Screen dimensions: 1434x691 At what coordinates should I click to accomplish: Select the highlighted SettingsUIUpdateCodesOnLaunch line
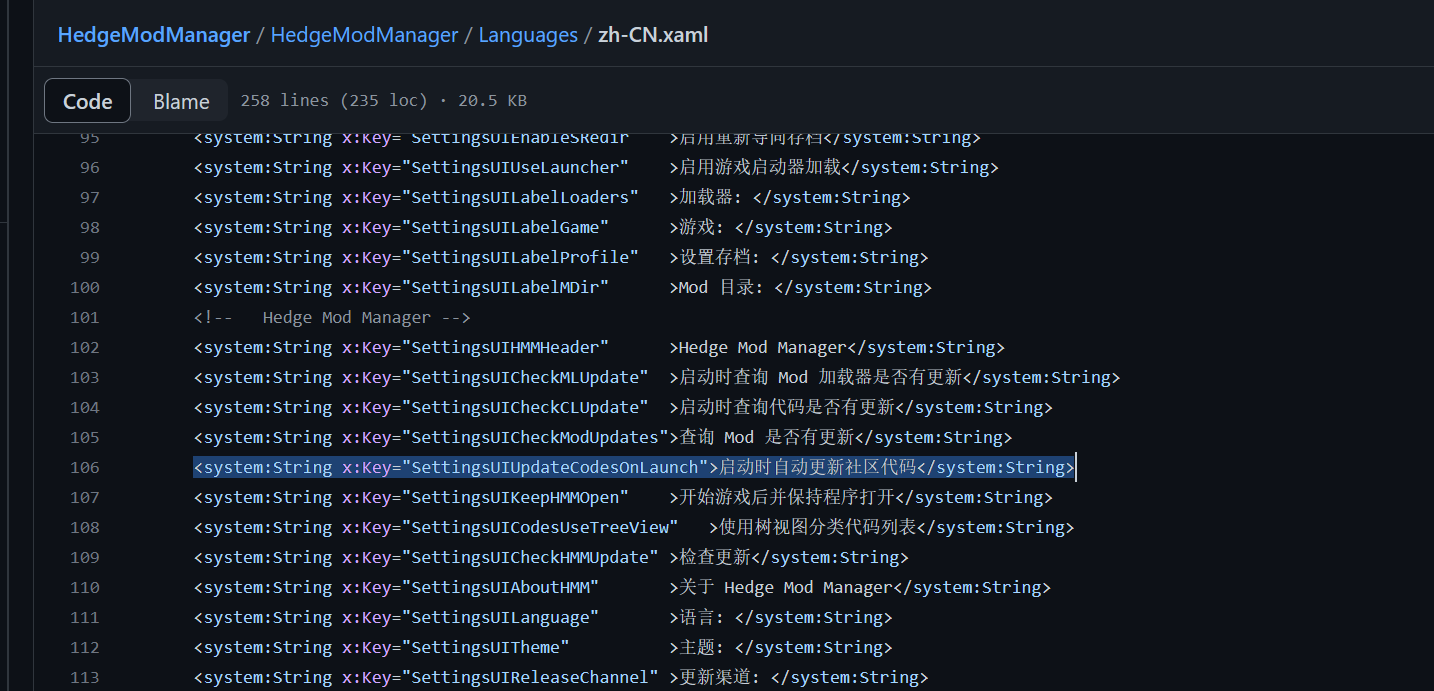coord(633,467)
